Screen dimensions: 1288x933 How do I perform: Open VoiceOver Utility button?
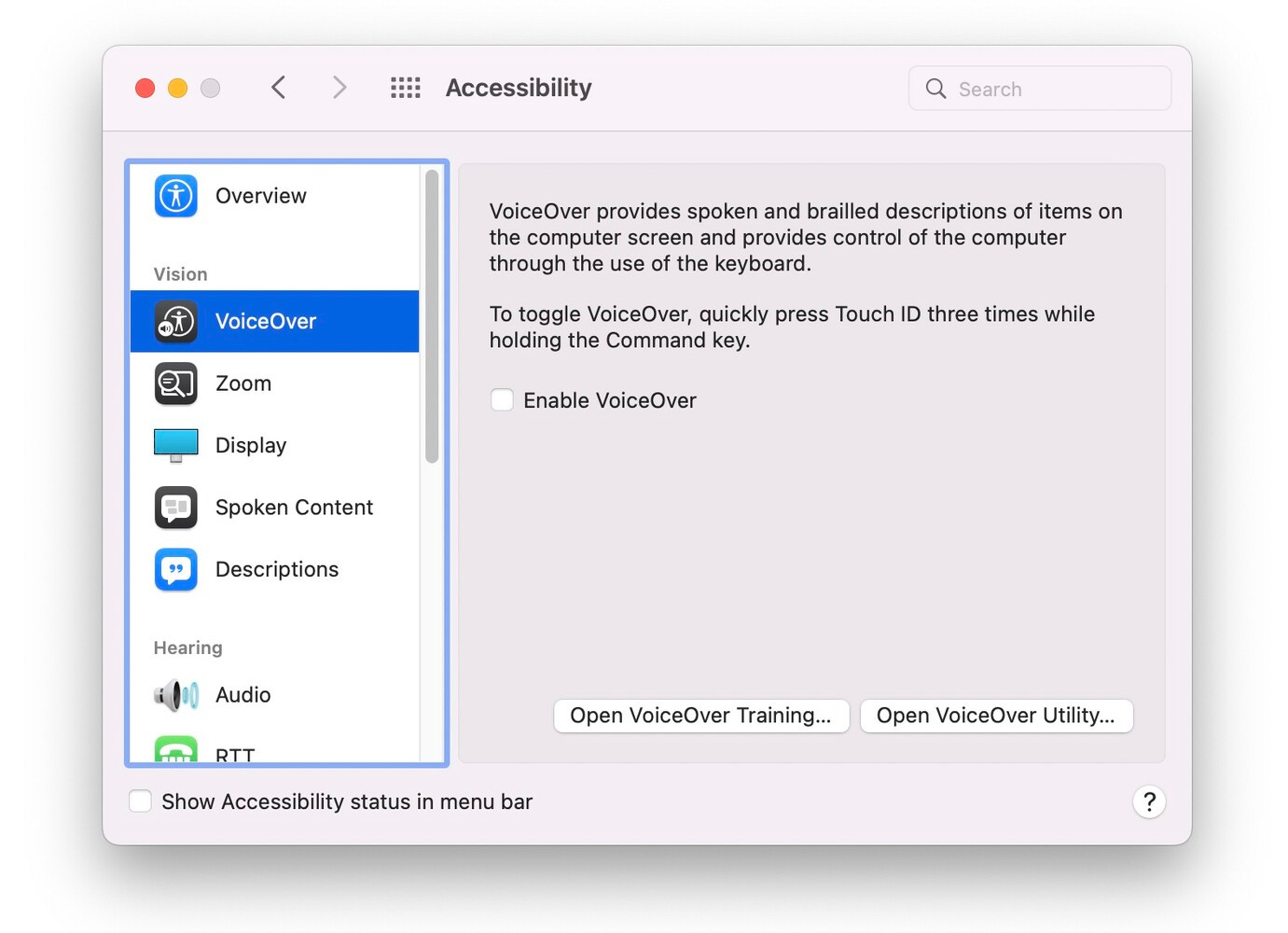[996, 716]
